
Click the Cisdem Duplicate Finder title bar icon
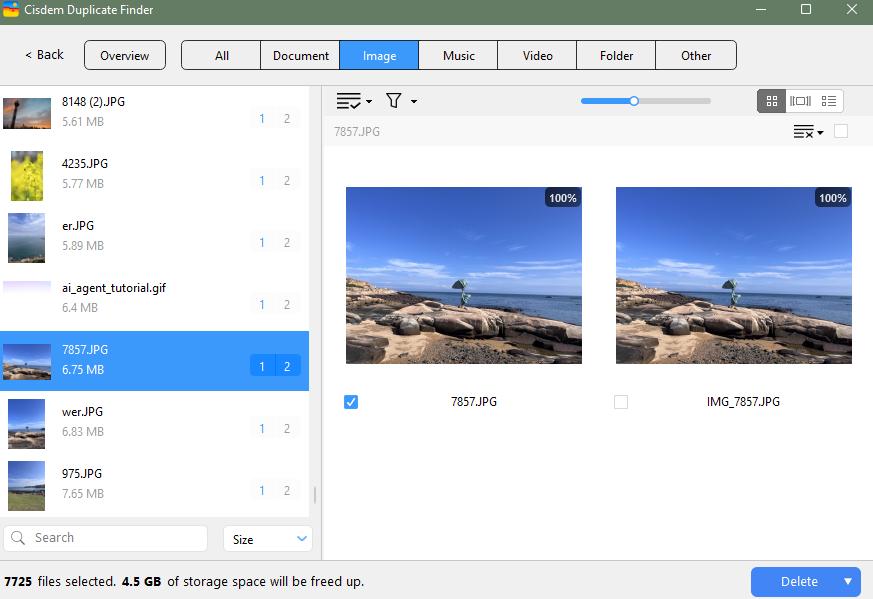pyautogui.click(x=13, y=10)
